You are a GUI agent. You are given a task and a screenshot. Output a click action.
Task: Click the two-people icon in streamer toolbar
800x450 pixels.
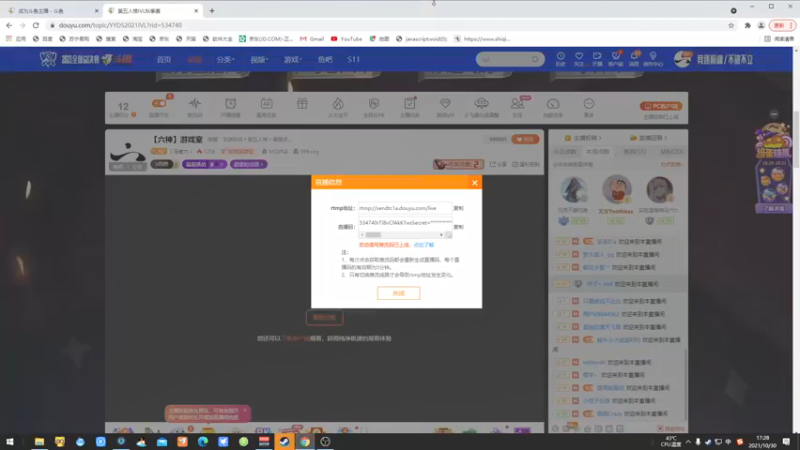tap(517, 104)
